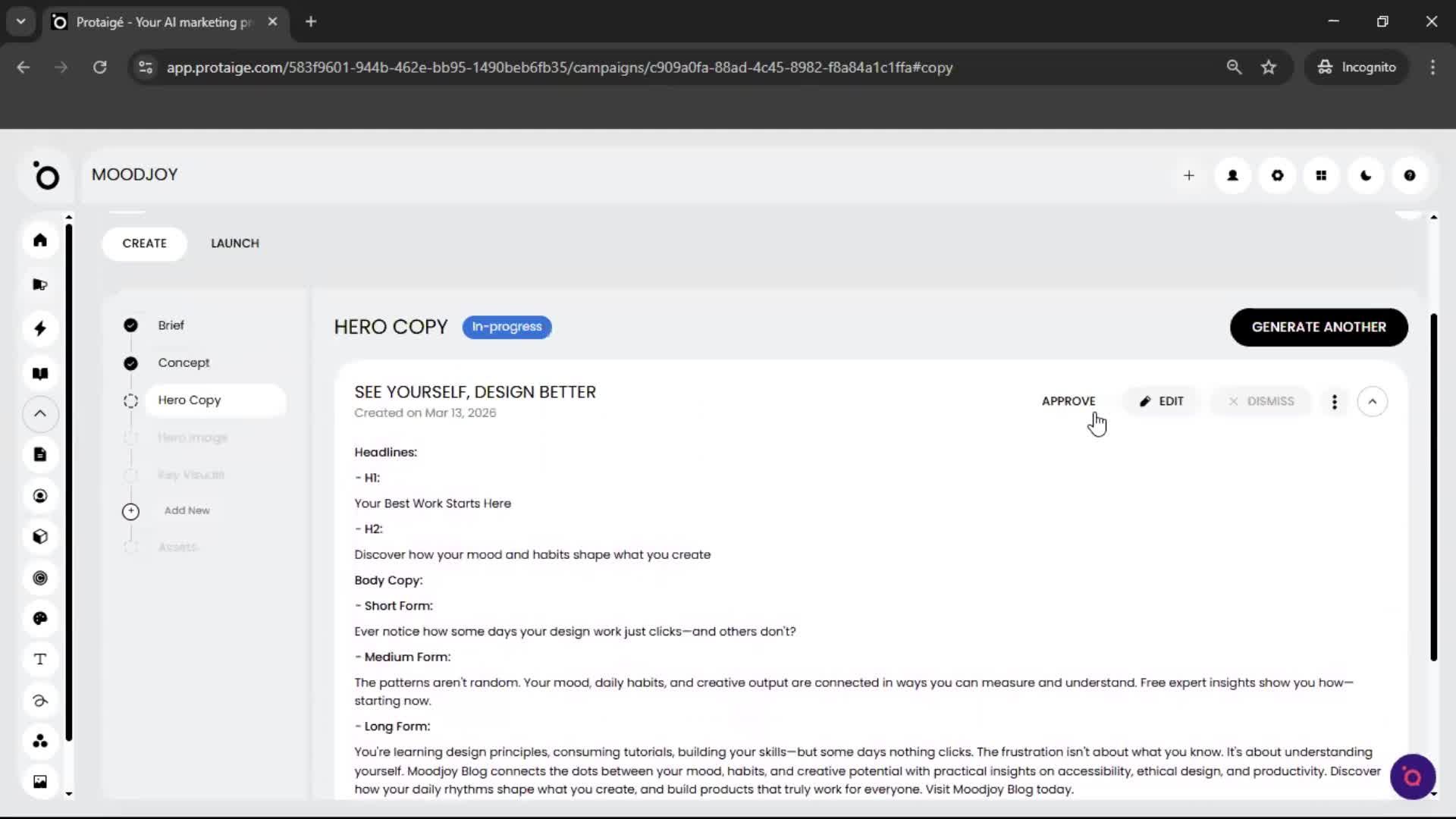APPROVE the hero copy
The width and height of the screenshot is (1456, 819).
[1068, 401]
